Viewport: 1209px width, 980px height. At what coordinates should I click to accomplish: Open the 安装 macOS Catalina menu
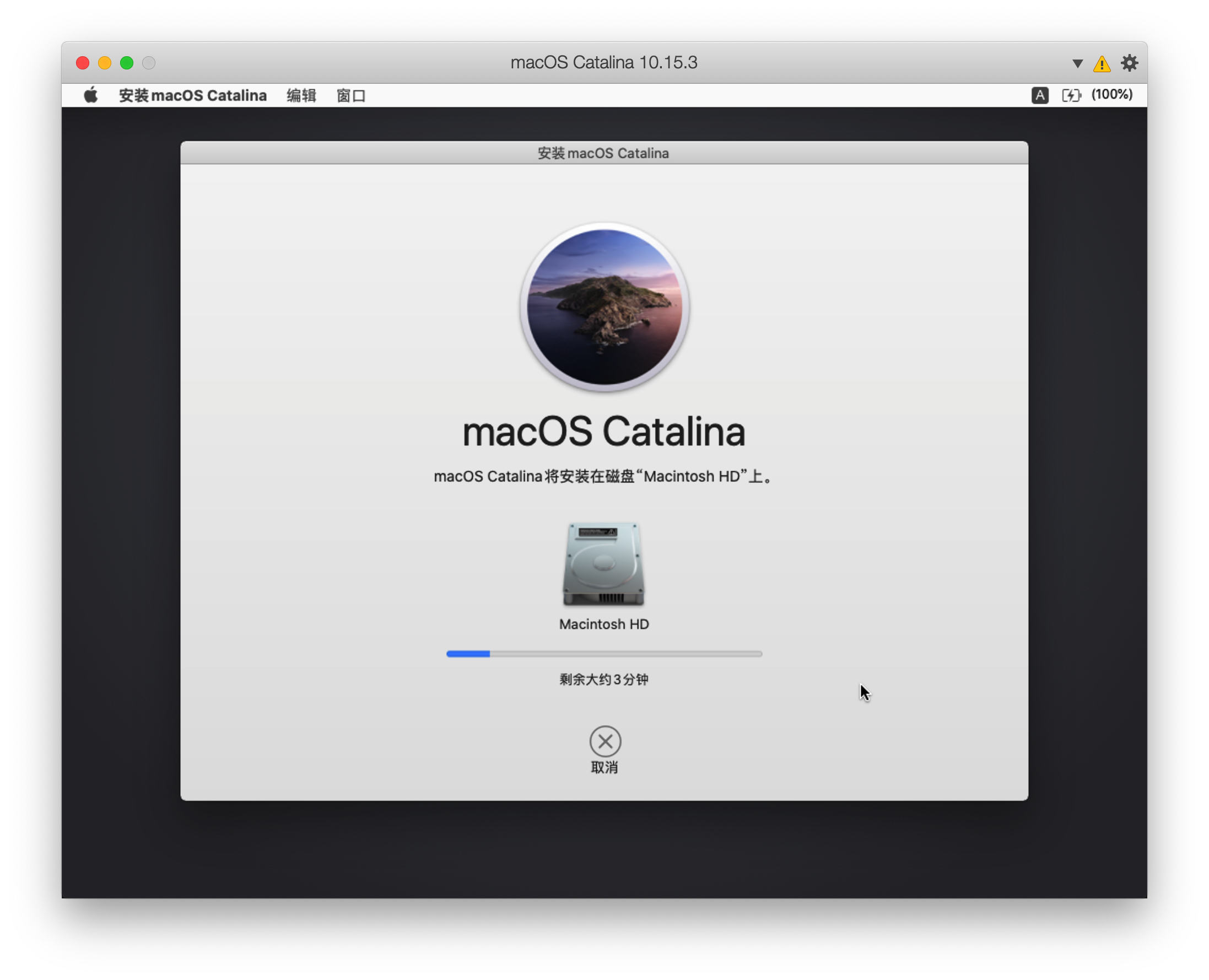192,95
